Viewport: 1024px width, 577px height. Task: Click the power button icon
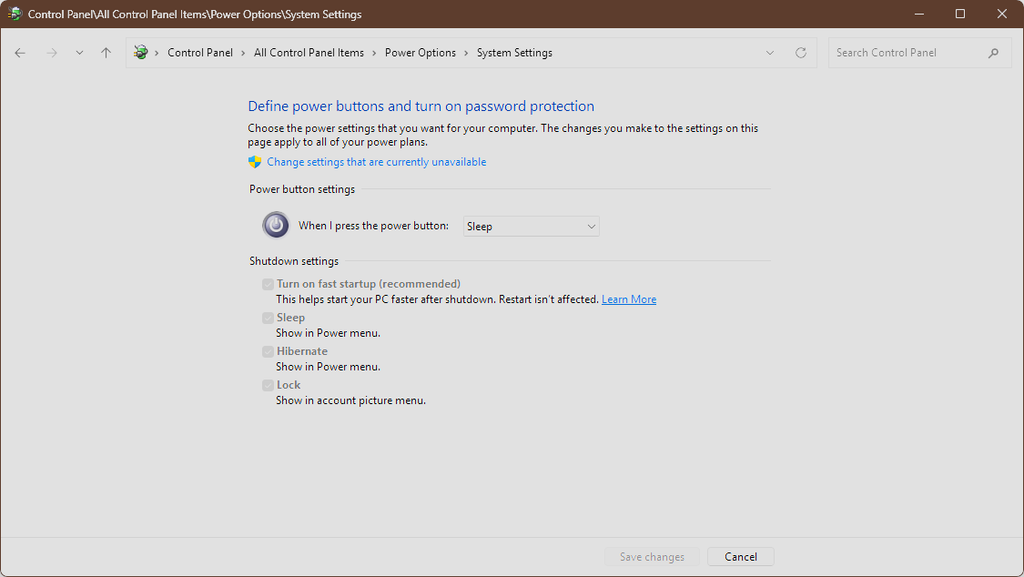(276, 225)
